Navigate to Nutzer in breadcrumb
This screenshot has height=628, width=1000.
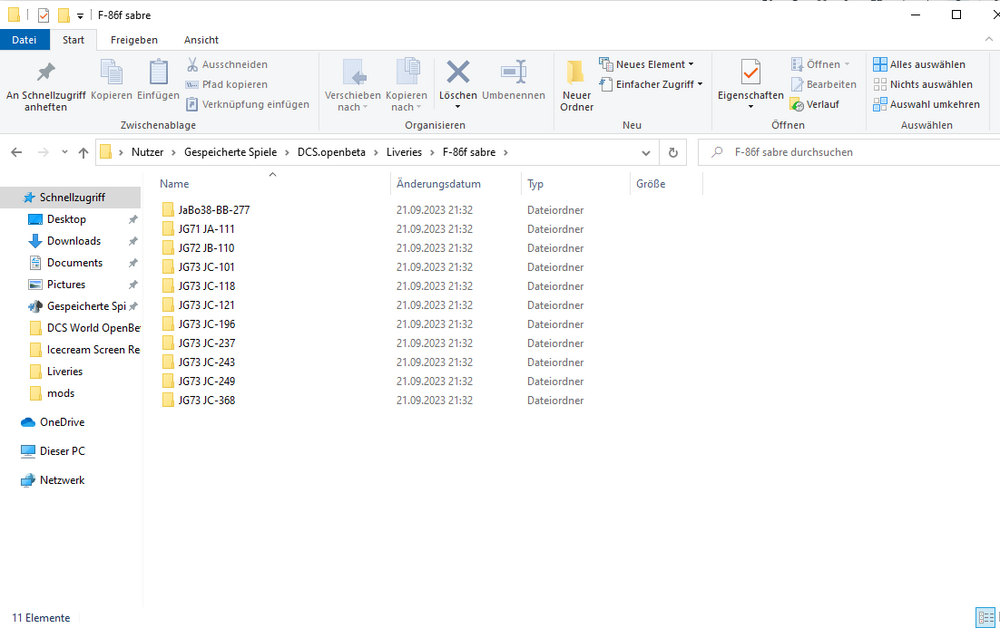[x=147, y=152]
